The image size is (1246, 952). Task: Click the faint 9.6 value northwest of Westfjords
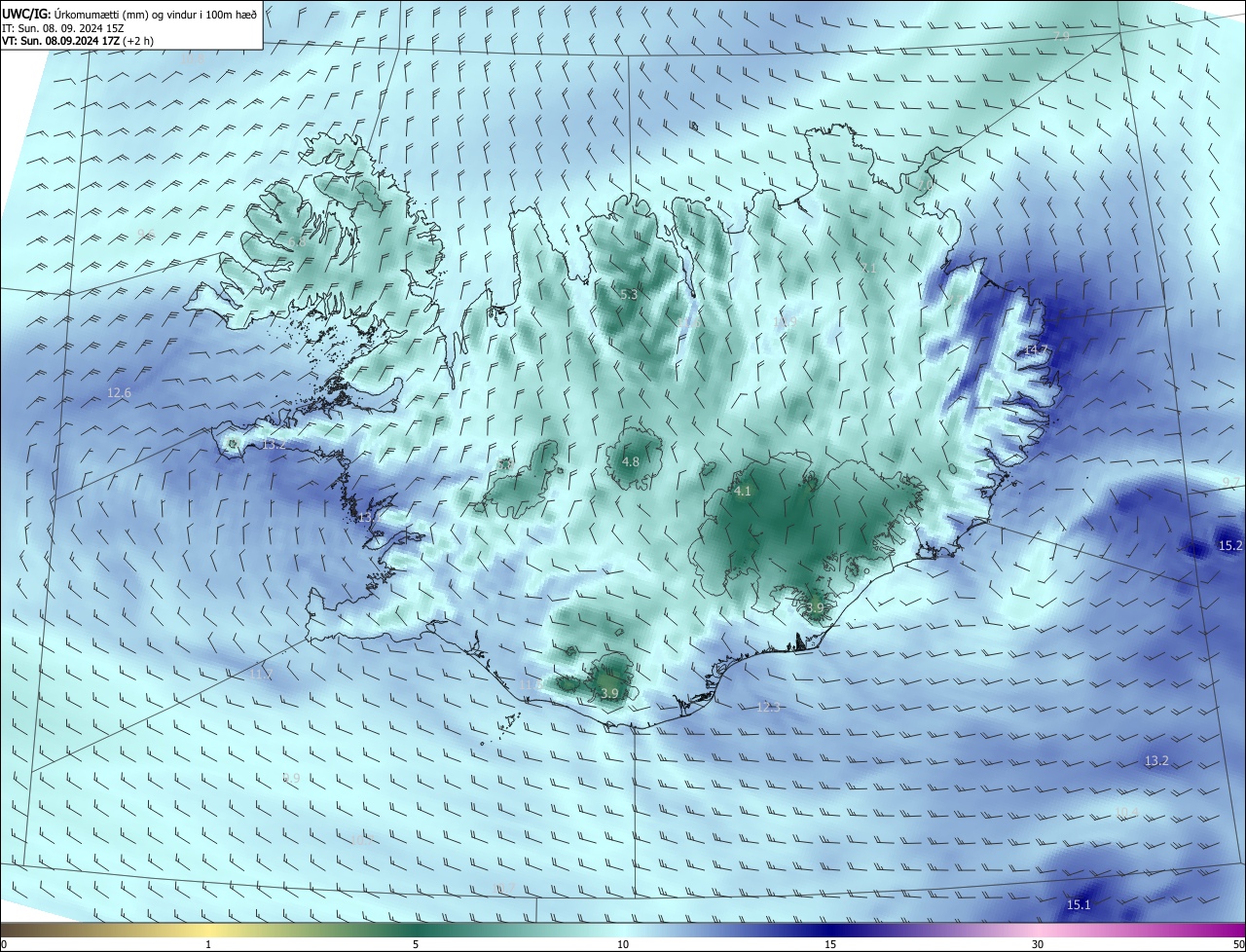(146, 234)
